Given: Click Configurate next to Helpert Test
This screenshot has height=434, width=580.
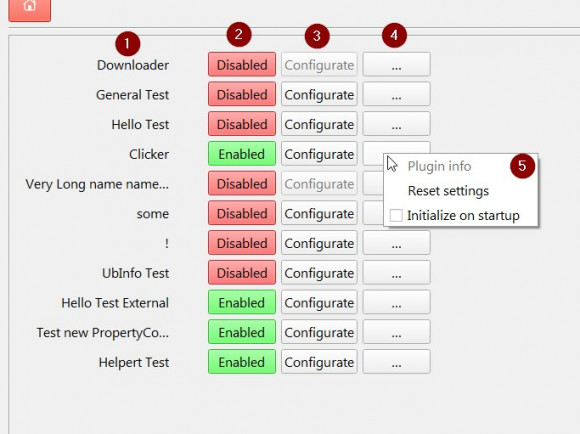Looking at the screenshot, I should [319, 362].
